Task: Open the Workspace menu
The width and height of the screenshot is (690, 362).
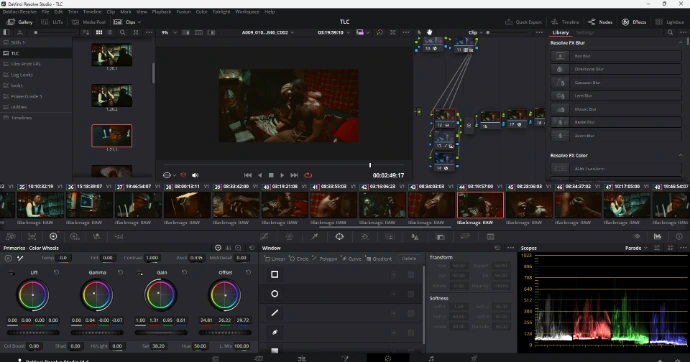Action: [x=247, y=12]
